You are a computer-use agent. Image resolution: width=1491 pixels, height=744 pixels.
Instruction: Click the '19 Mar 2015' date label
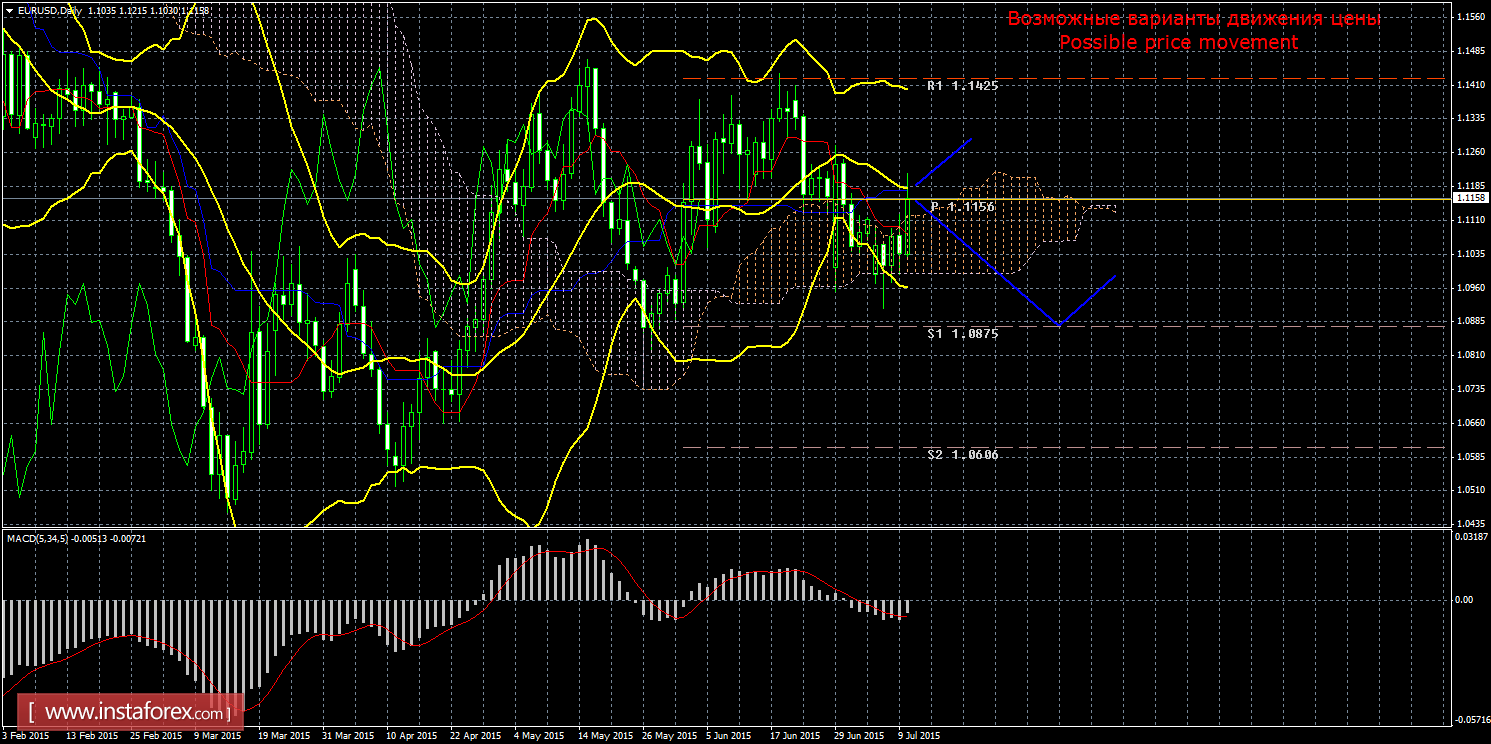(x=283, y=735)
